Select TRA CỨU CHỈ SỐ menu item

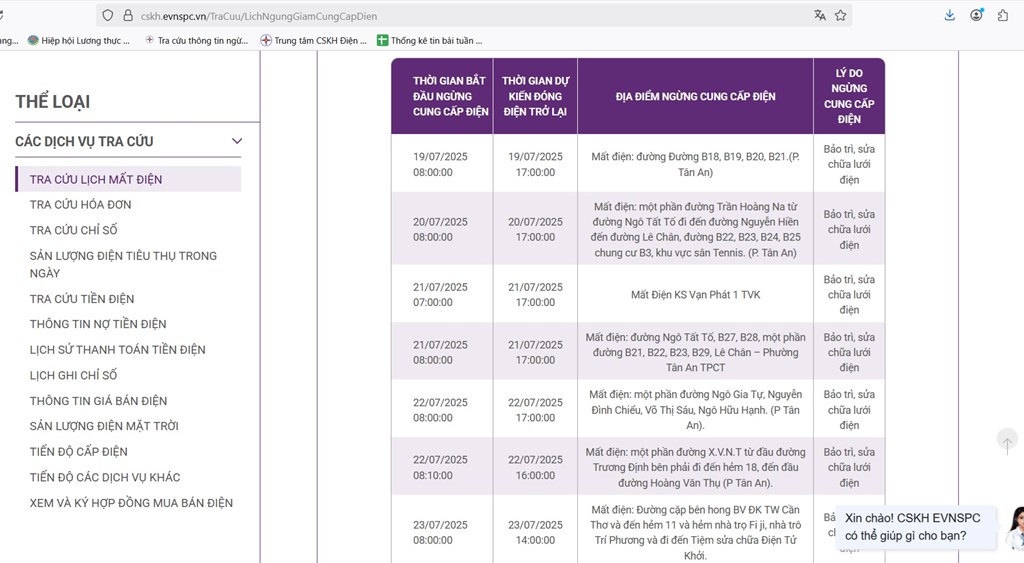74,230
